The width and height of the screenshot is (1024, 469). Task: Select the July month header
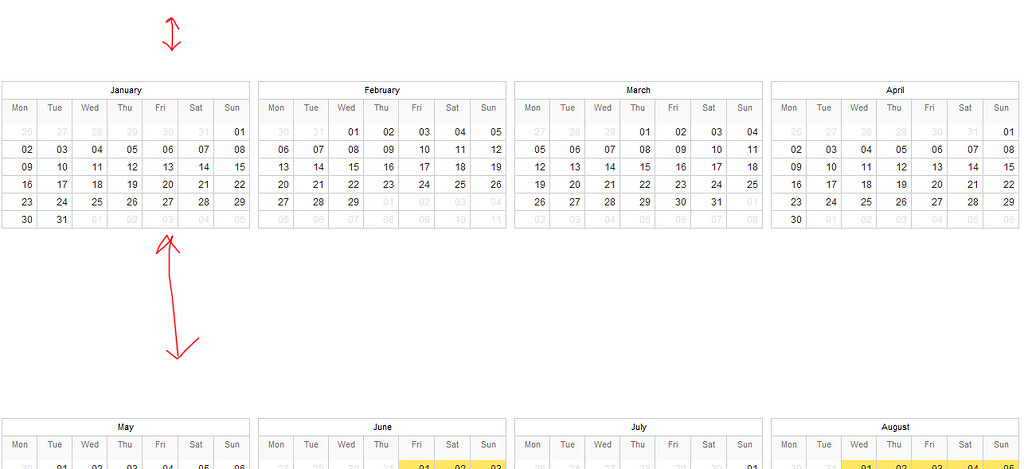click(638, 427)
